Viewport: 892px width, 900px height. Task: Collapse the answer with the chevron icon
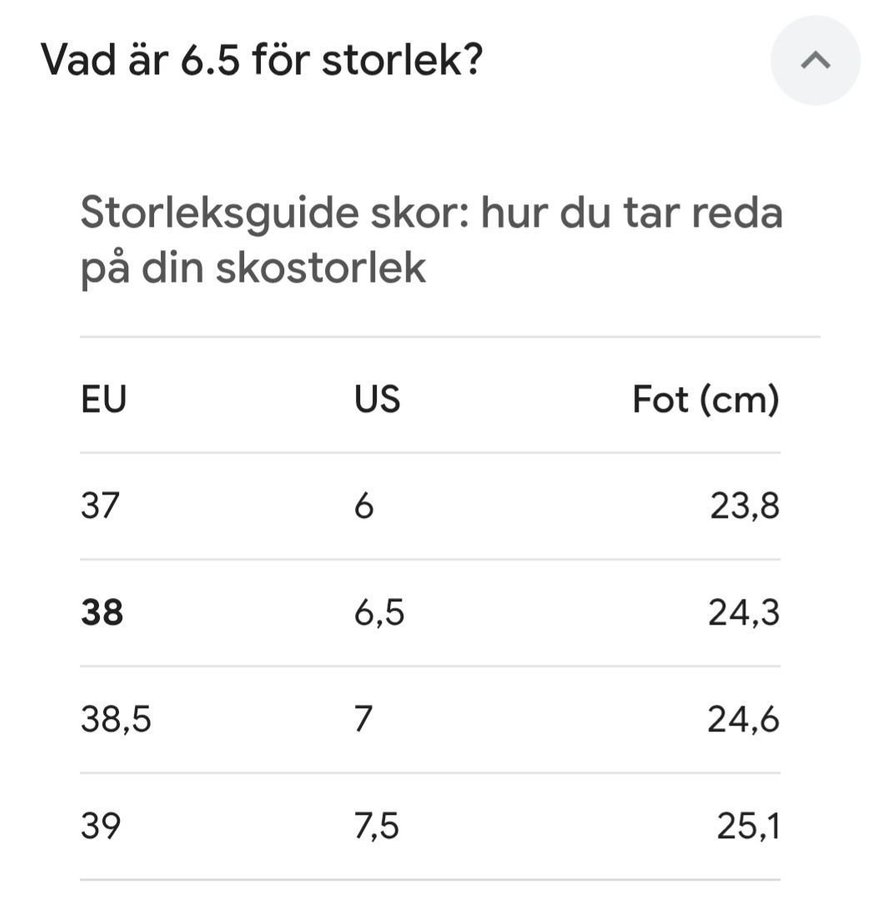pos(815,61)
